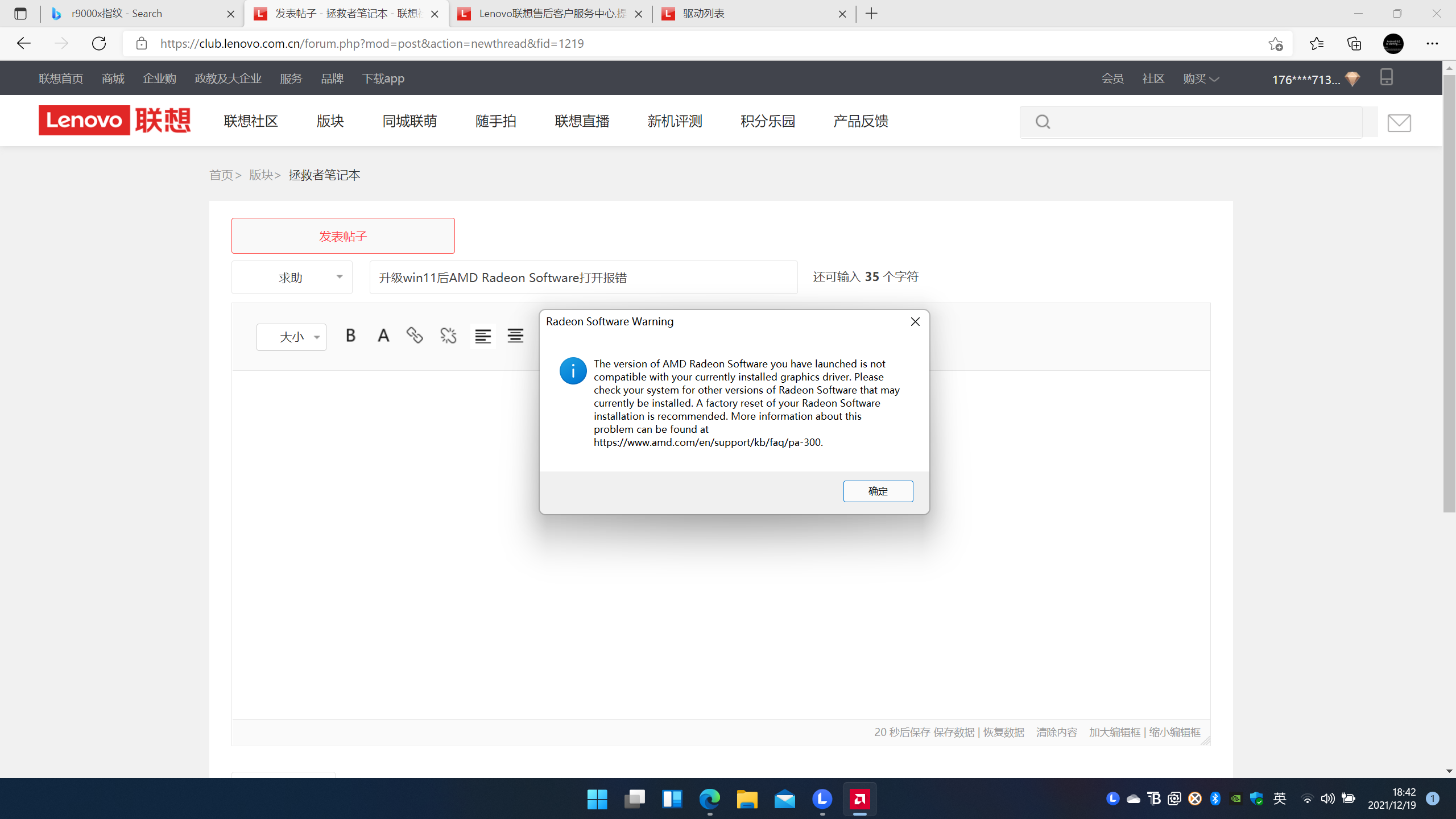Switch to 驱动列表 tab
This screenshot has width=1456, height=819.
pyautogui.click(x=754, y=14)
